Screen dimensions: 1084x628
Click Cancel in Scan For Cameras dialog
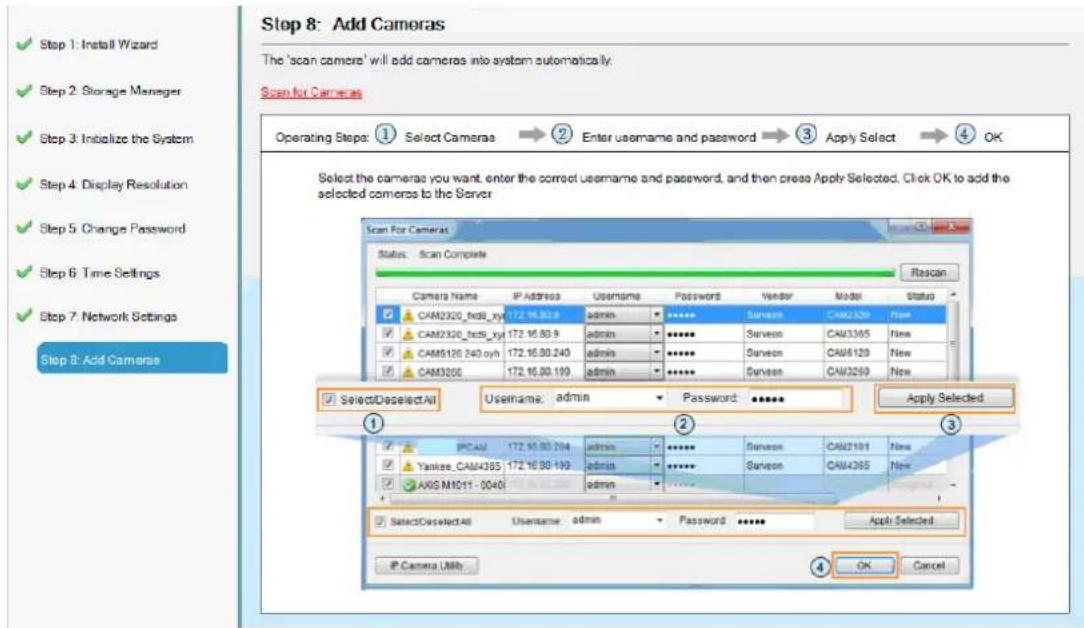(928, 566)
